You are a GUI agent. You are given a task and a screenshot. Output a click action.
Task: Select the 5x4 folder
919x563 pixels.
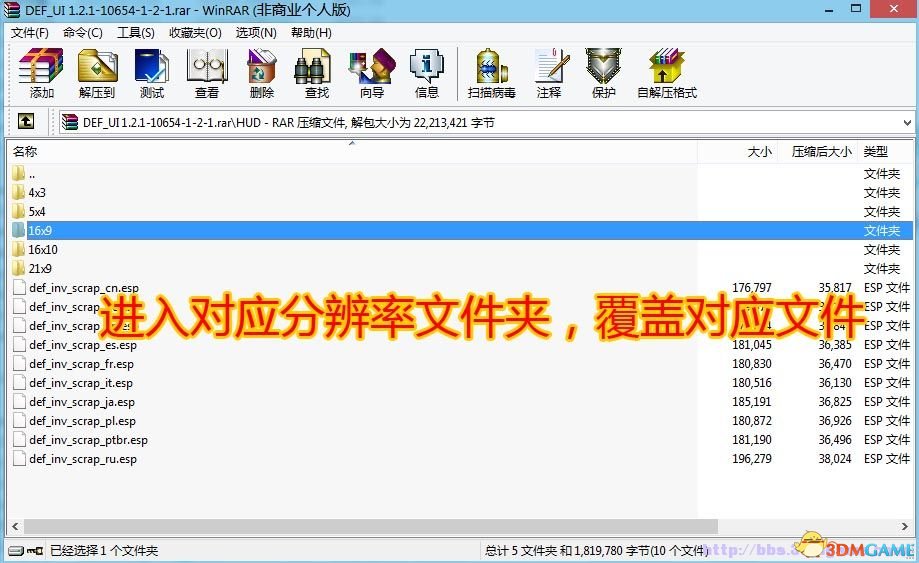(462, 211)
